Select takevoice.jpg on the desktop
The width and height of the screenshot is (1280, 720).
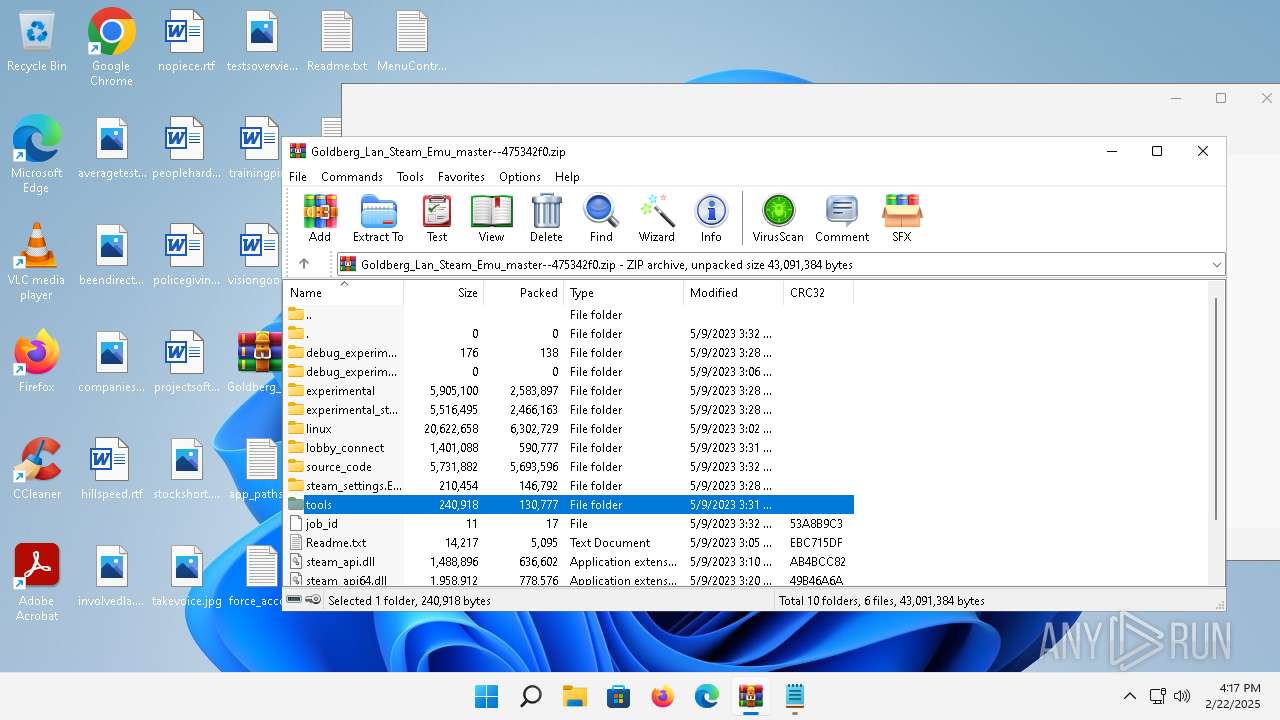pyautogui.click(x=186, y=577)
